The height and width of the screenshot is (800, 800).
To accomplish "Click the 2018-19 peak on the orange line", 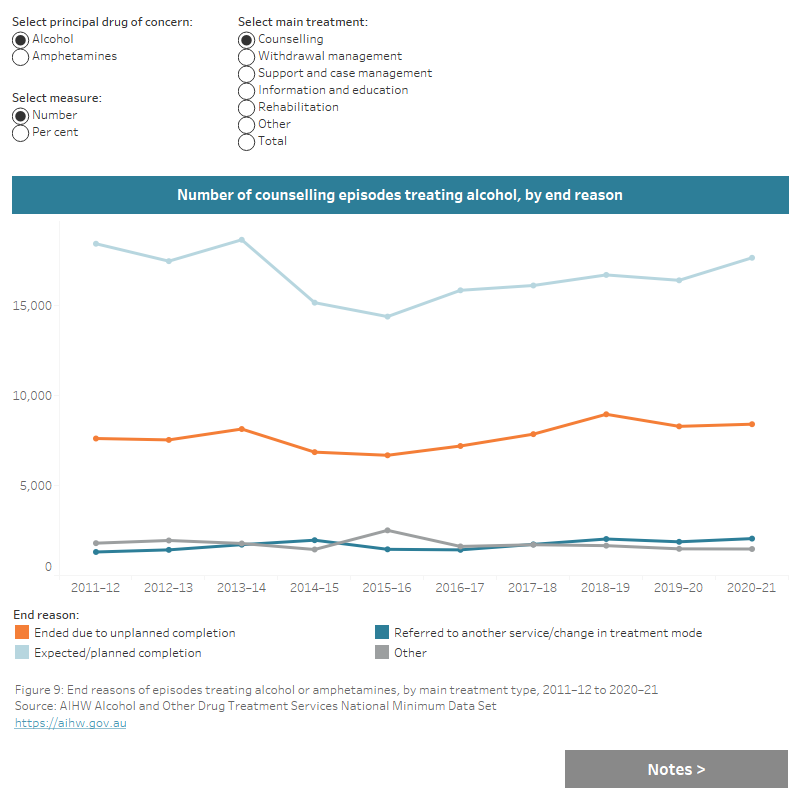I will [x=606, y=413].
